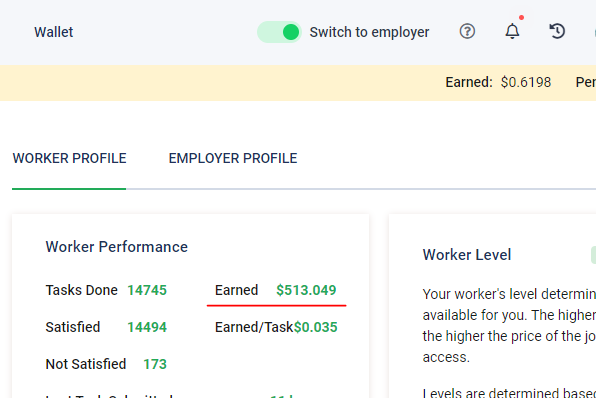
Task: Open the Wallet menu item
Action: point(54,32)
